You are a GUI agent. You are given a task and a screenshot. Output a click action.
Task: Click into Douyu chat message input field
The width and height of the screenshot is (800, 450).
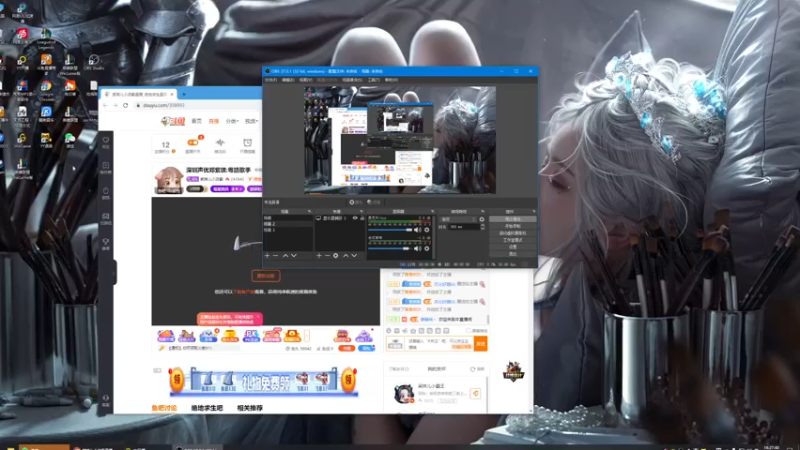click(439, 344)
